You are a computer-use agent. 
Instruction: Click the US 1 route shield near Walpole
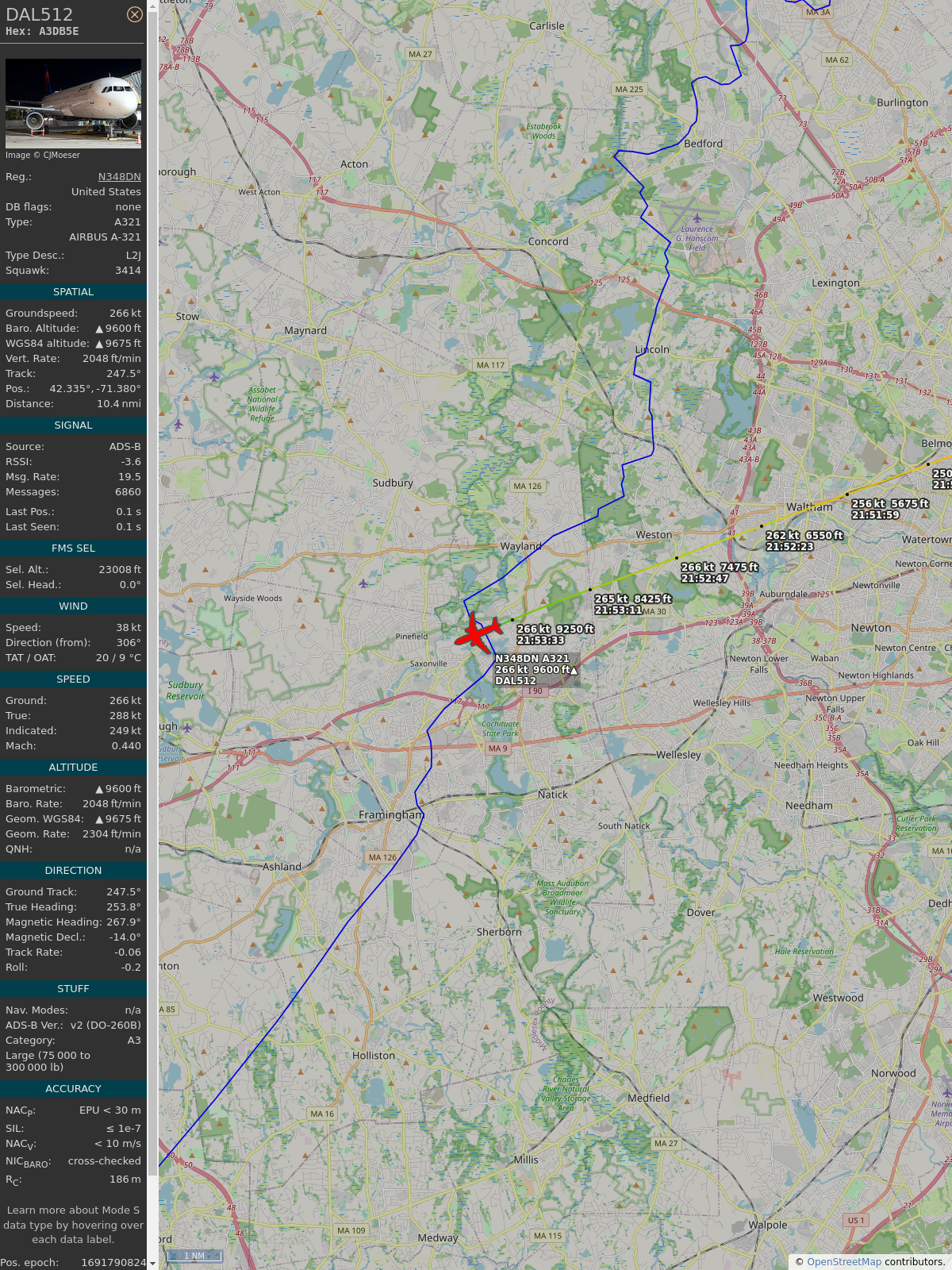coord(856,1220)
